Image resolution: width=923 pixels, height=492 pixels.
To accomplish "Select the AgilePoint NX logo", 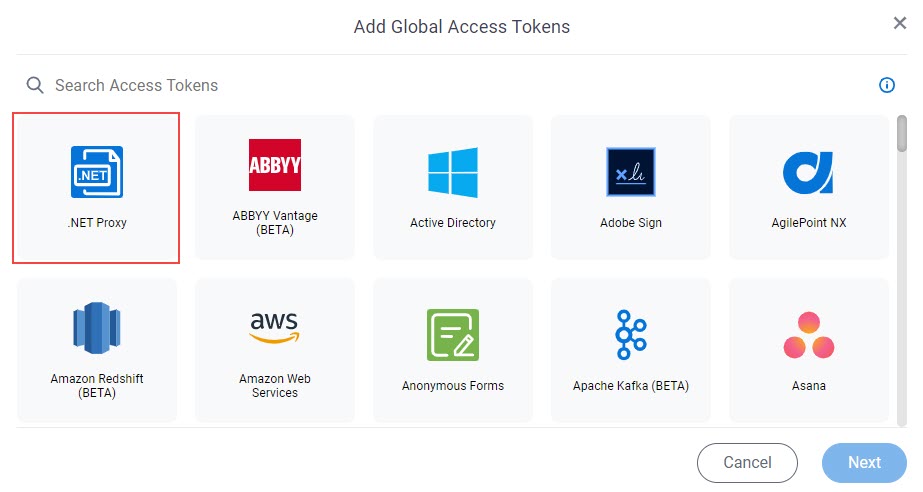I will (x=808, y=172).
